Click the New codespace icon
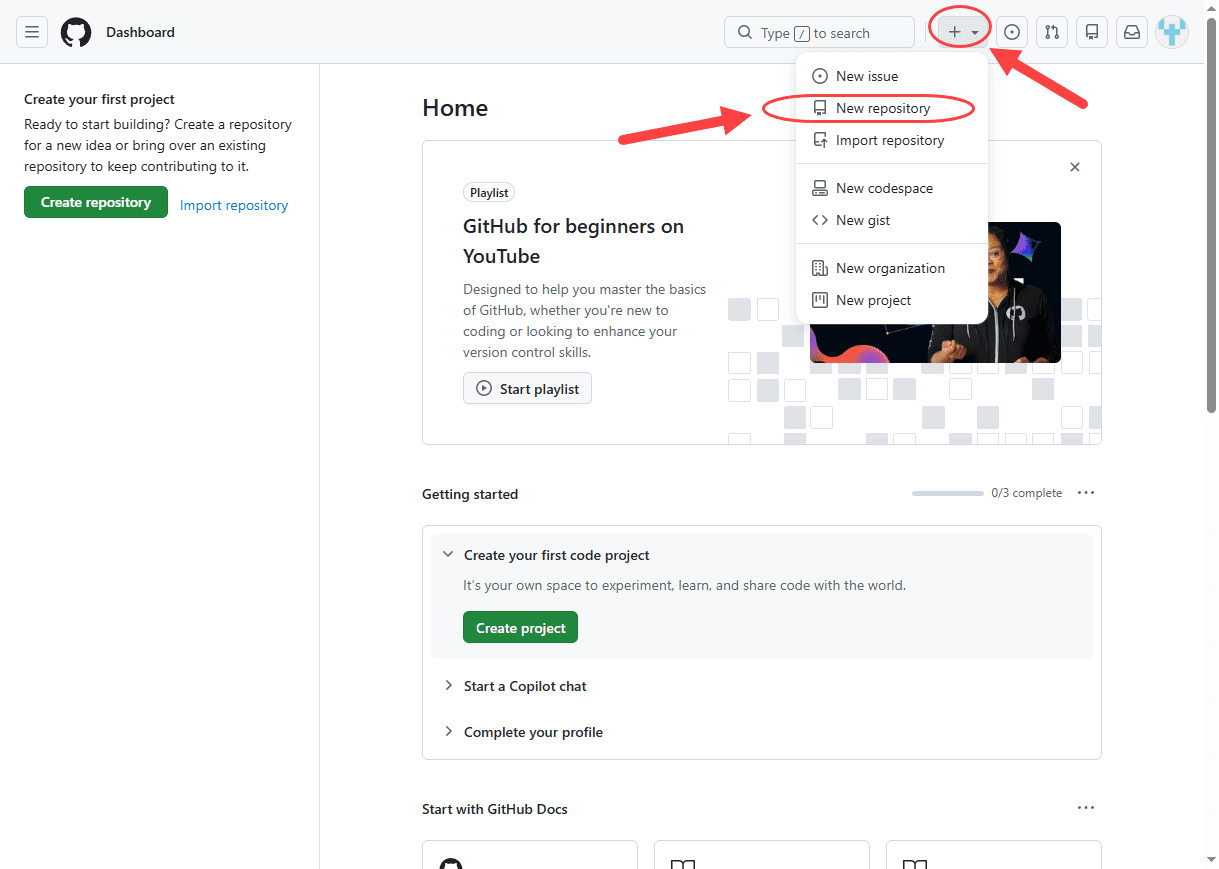 coord(820,188)
